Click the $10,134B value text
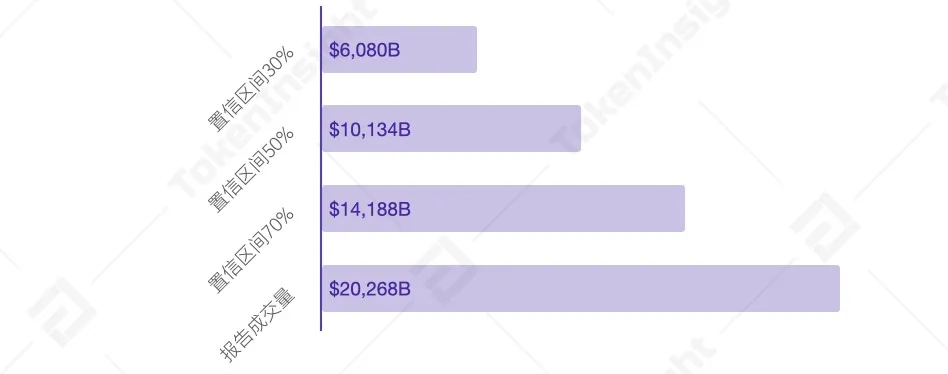This screenshot has height=374, width=948. point(370,129)
